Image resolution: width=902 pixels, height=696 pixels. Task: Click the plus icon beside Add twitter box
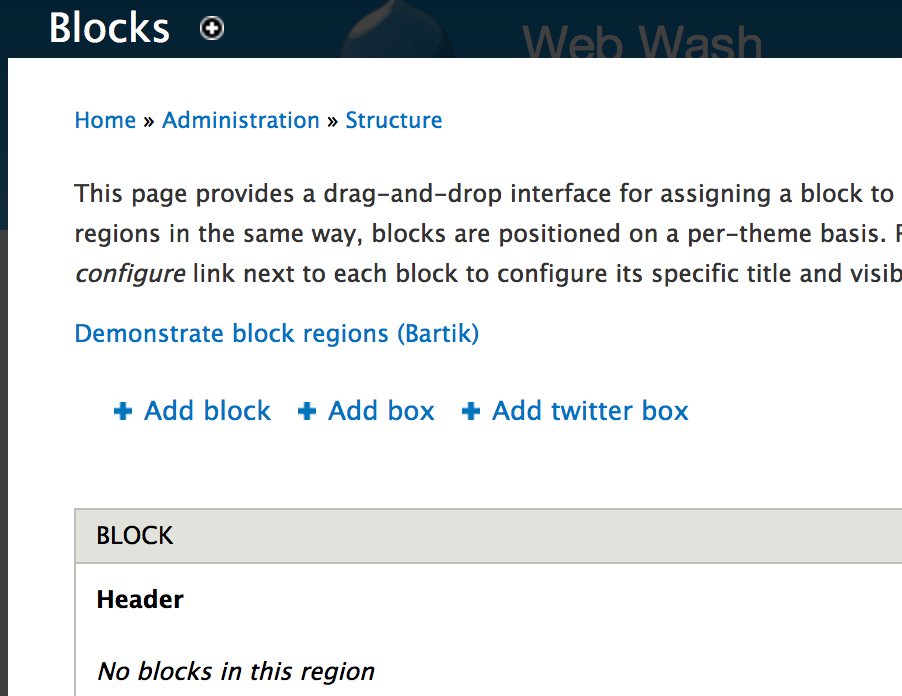coord(470,410)
